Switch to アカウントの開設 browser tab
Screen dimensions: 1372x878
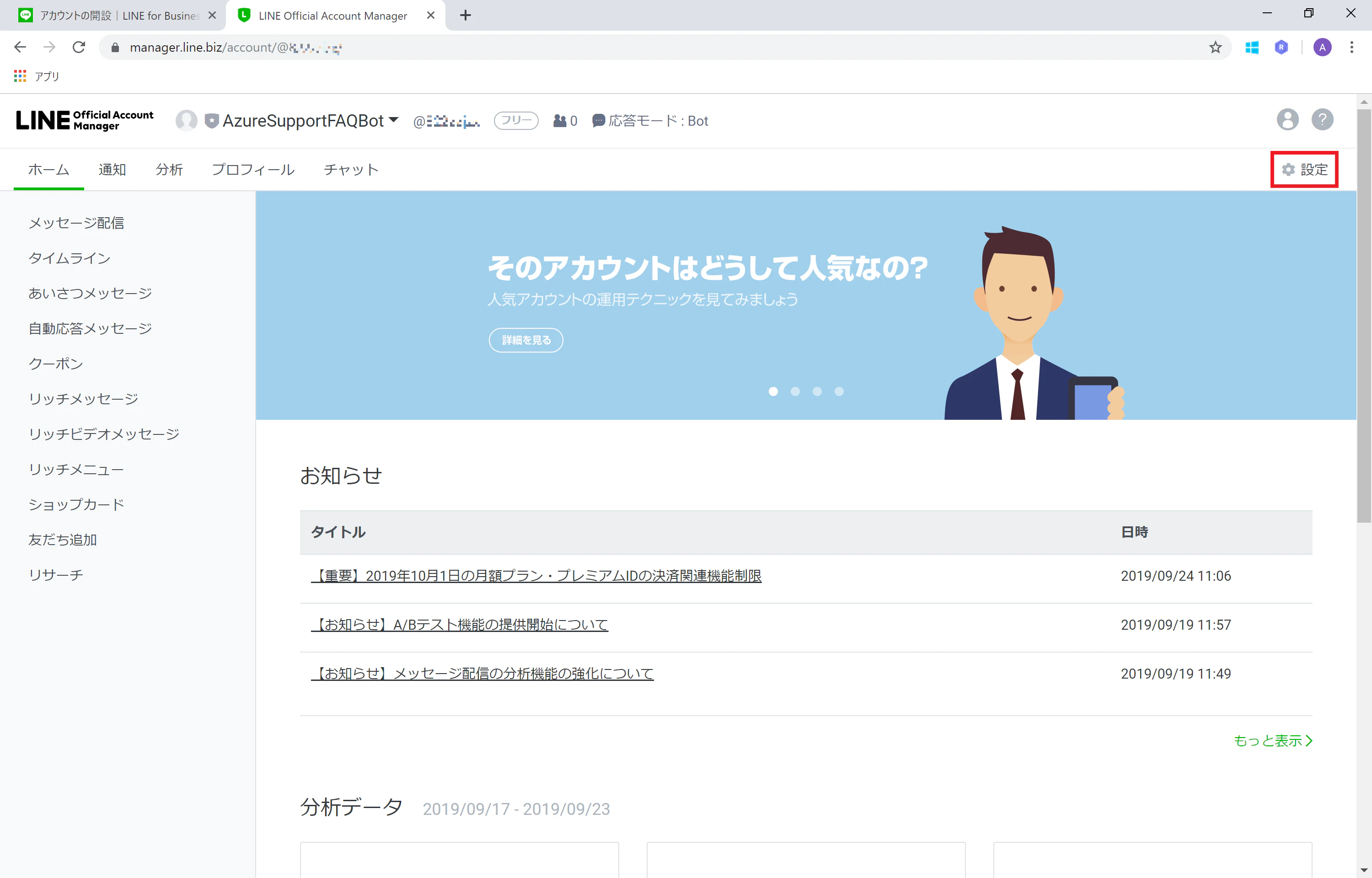(x=113, y=16)
